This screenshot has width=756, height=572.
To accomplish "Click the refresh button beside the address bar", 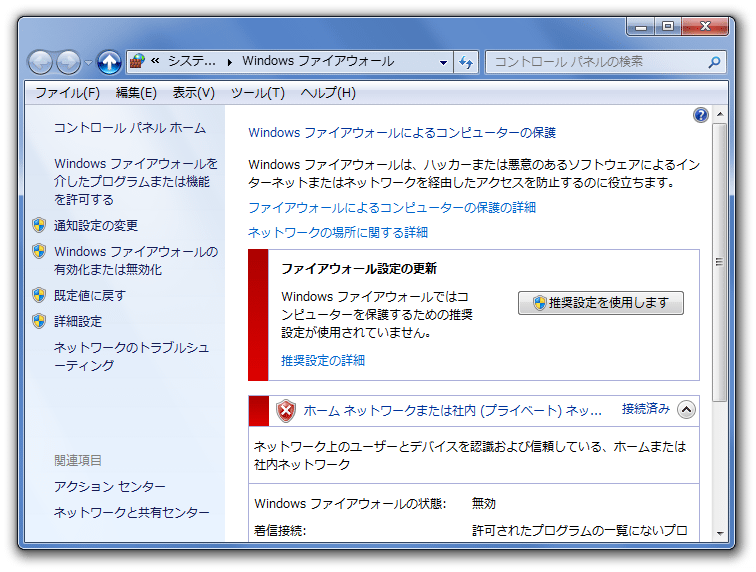I will point(466,62).
